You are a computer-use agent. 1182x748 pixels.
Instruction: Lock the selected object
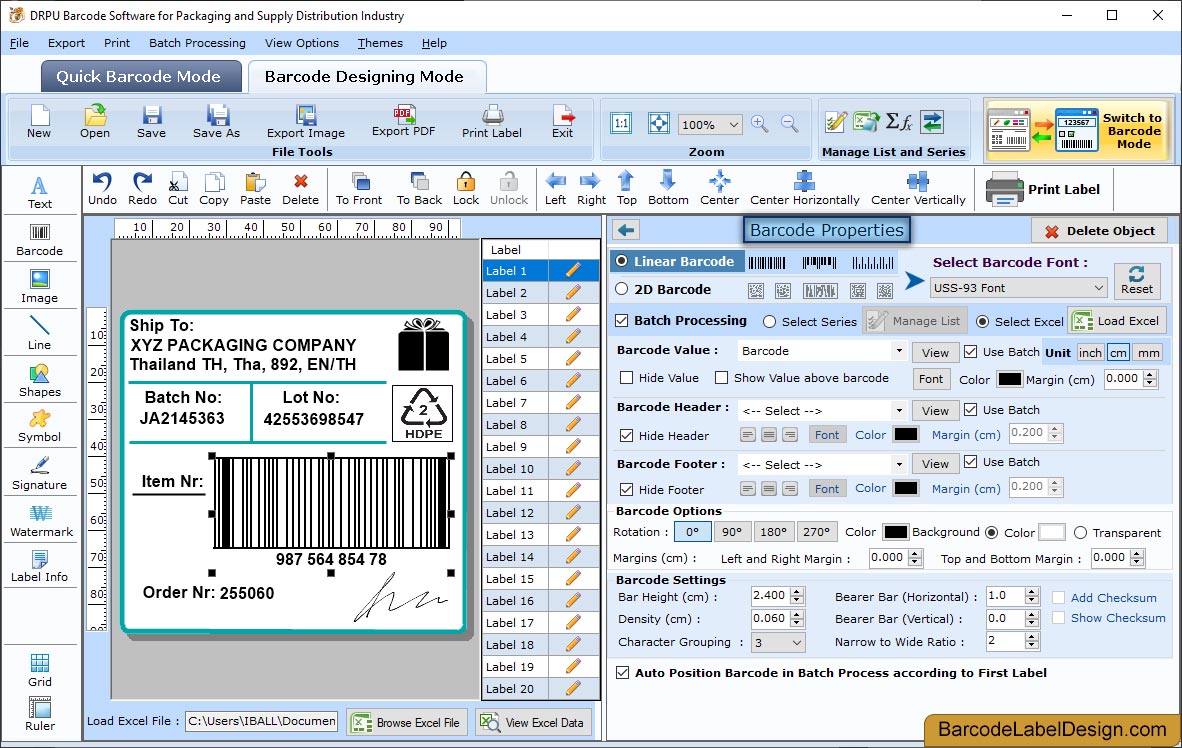click(x=466, y=189)
